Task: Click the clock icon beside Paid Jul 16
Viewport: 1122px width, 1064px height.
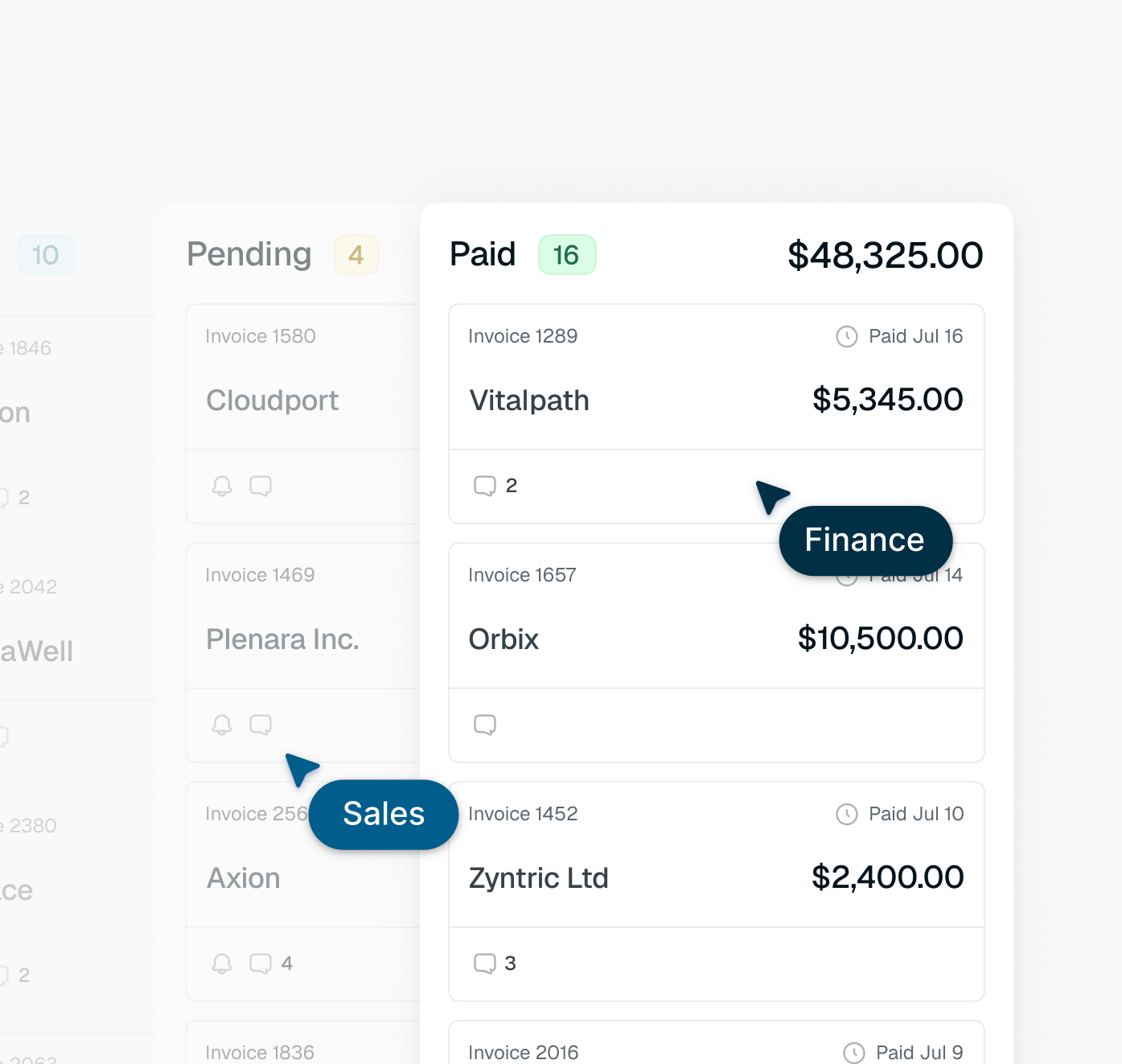Action: (847, 336)
